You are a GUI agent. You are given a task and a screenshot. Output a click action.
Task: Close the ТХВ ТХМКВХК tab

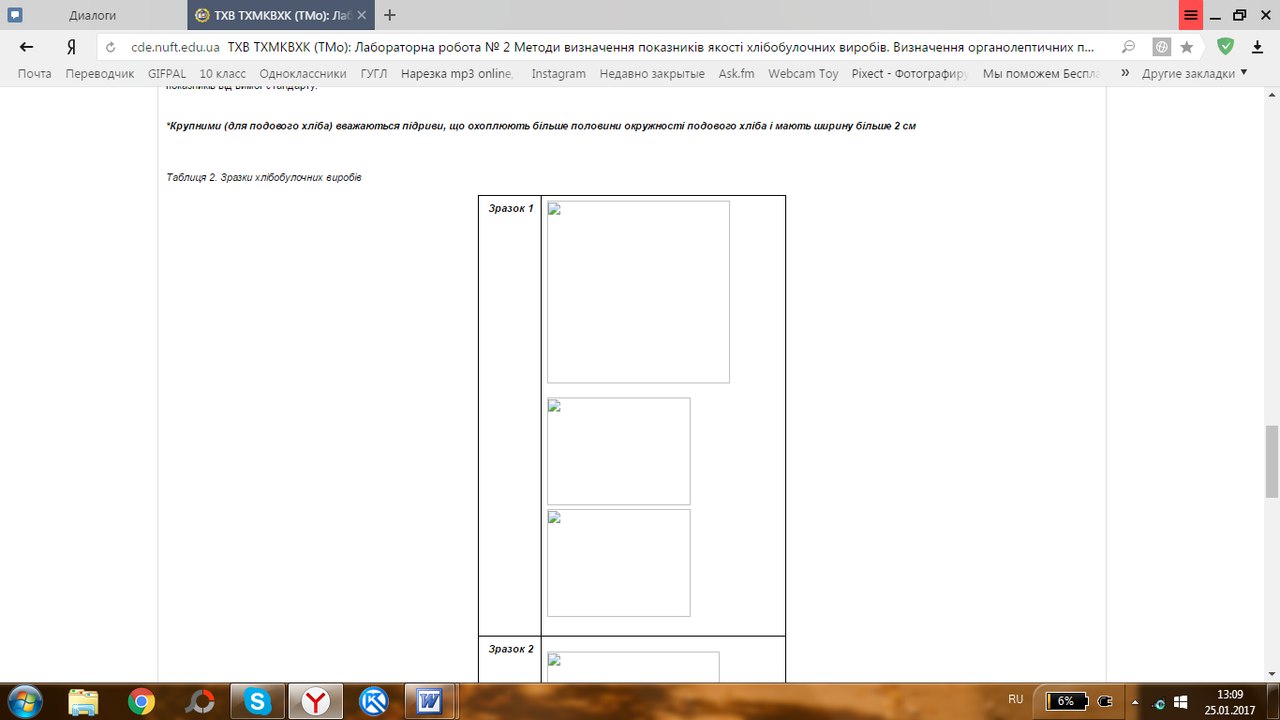coord(363,15)
